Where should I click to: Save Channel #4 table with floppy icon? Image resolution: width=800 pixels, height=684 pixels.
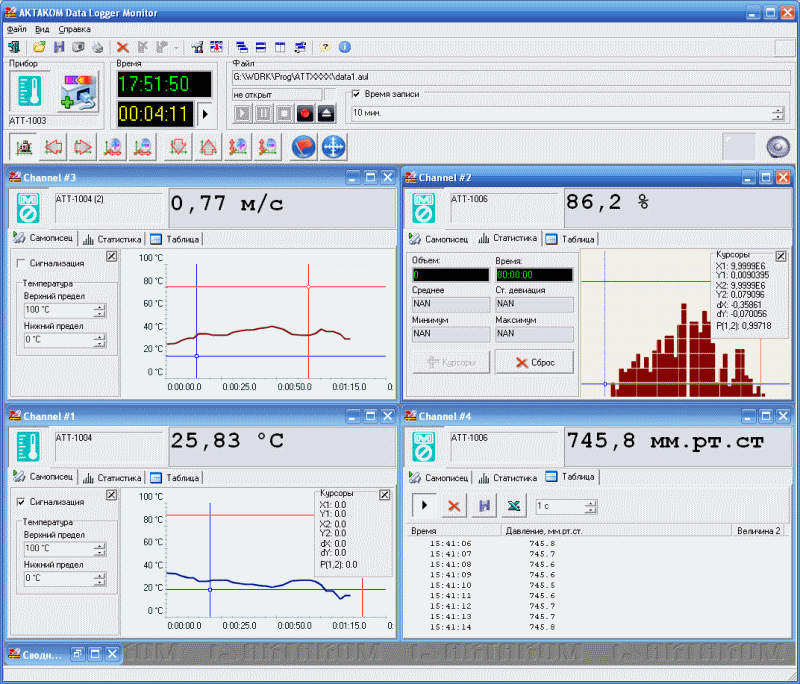(x=484, y=505)
